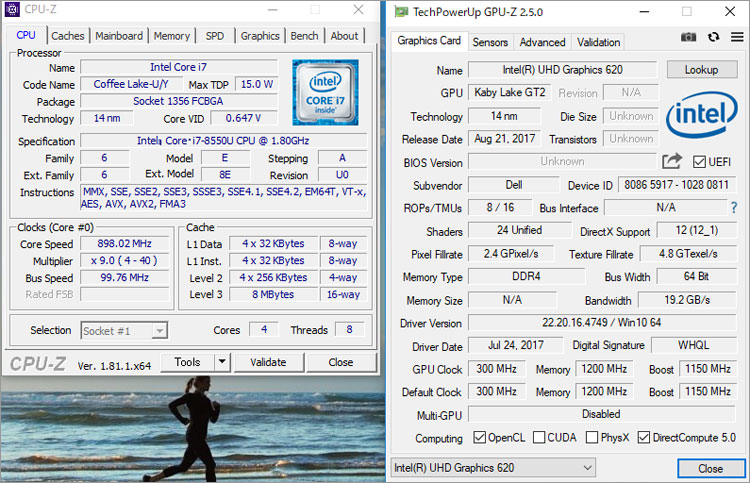Viewport: 750px width, 483px height.
Task: Click the Threads value 8
Action: click(350, 329)
